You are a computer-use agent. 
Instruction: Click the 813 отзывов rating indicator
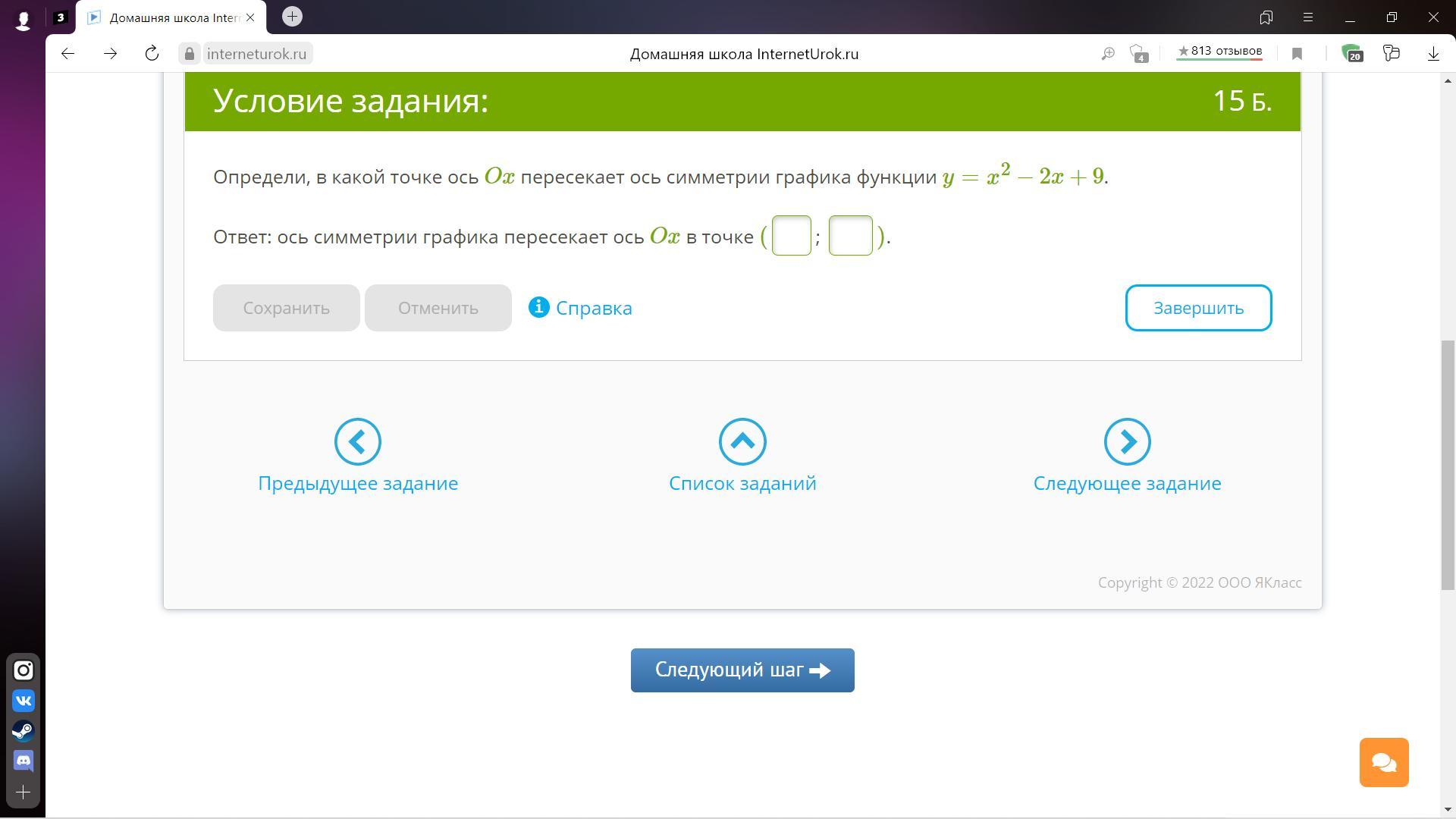[1219, 52]
